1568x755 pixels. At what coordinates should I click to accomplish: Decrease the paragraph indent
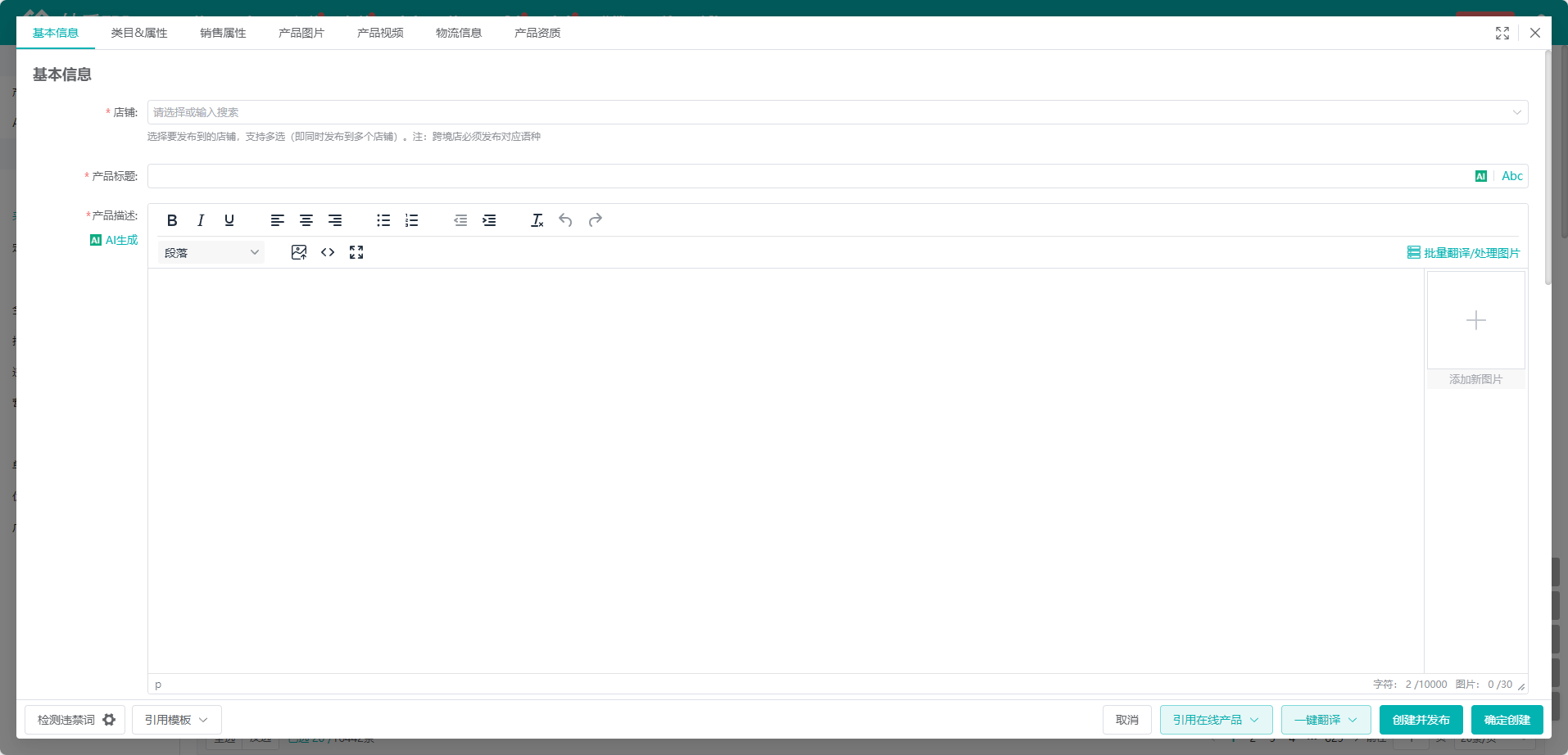(460, 220)
